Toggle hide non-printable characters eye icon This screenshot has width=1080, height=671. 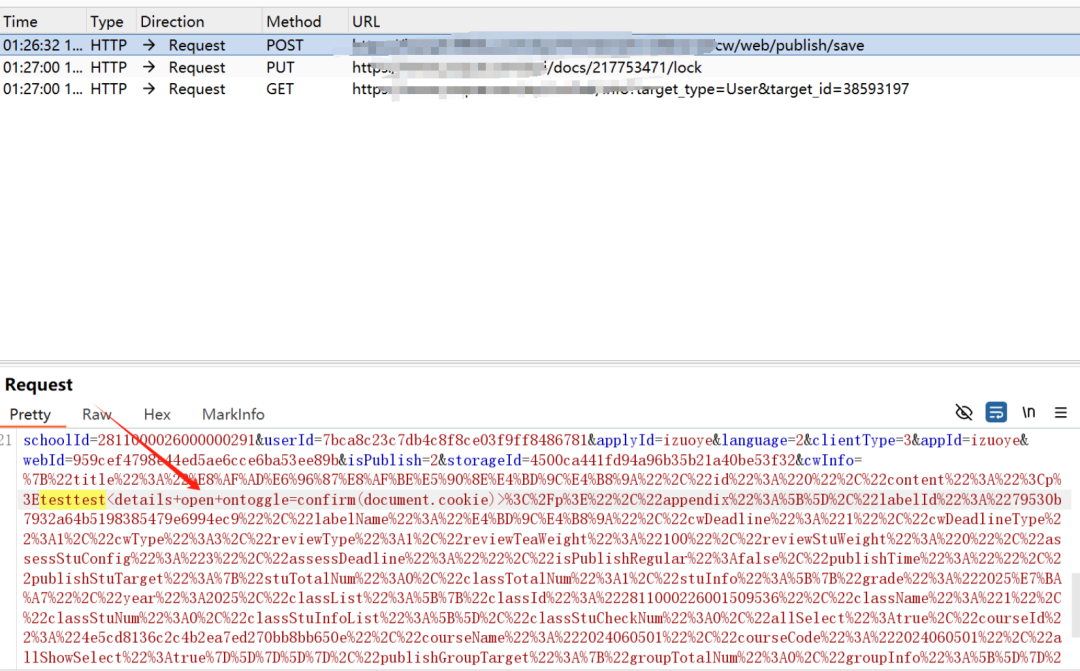pos(964,413)
